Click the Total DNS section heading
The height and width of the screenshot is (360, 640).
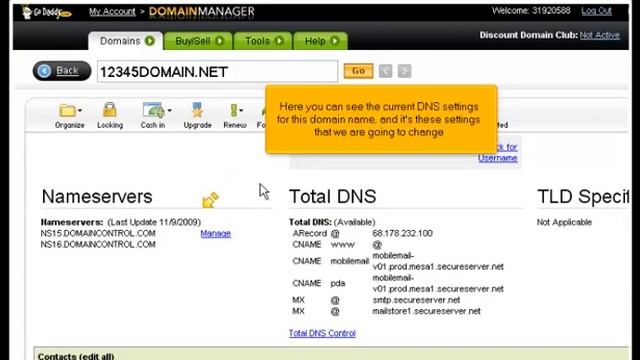(x=333, y=197)
